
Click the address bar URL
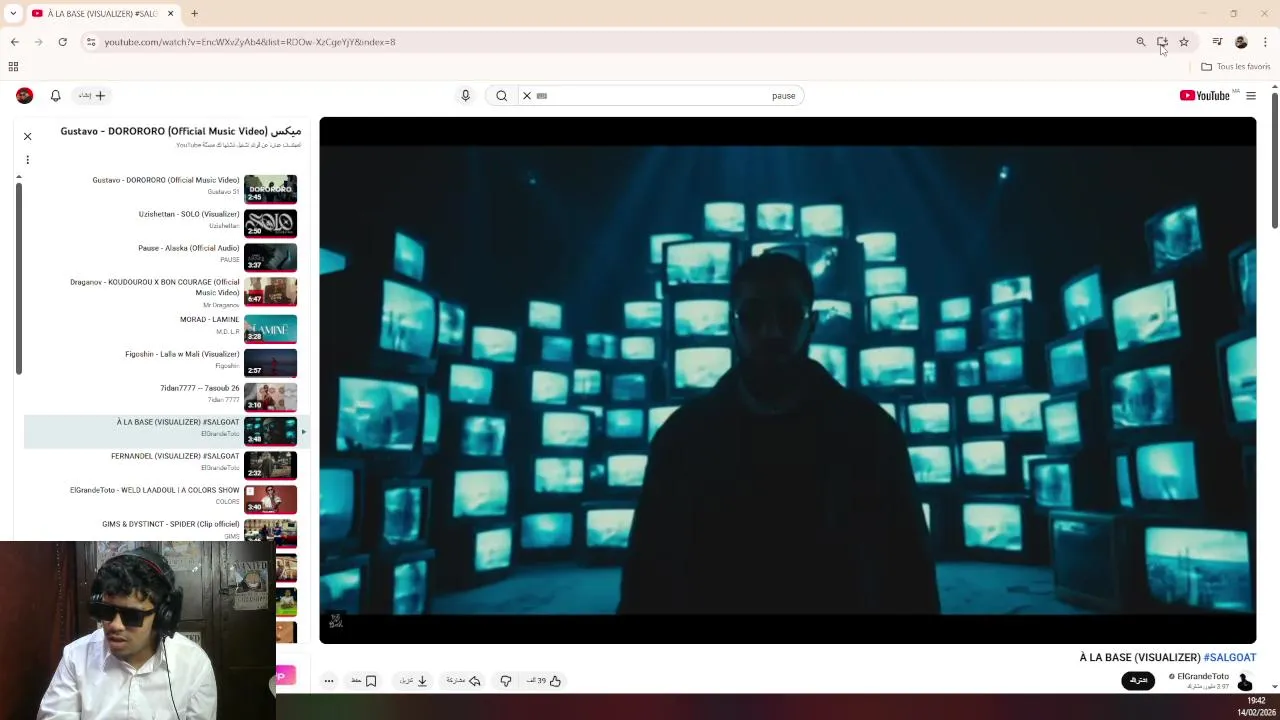pos(250,42)
